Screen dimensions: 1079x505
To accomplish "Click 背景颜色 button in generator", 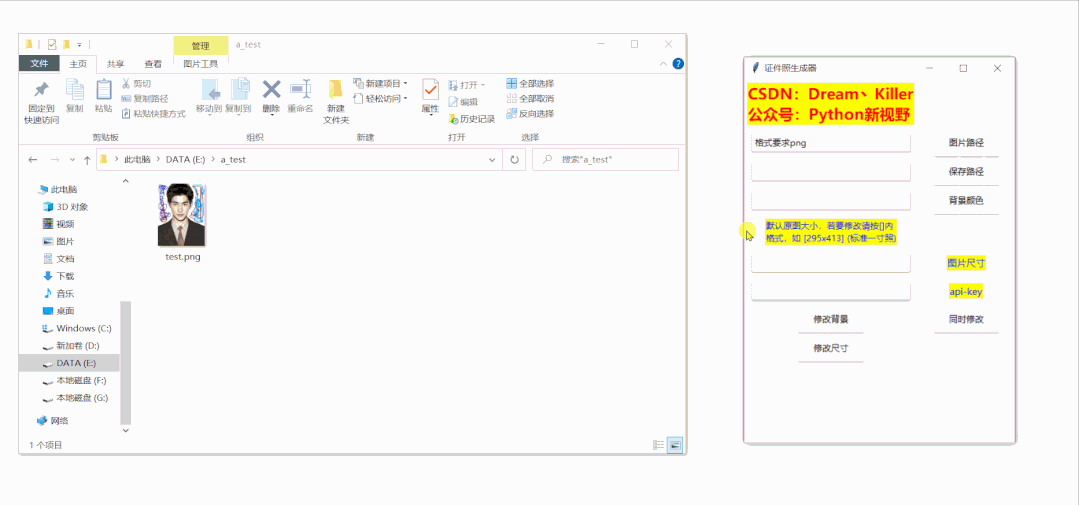I will click(966, 201).
